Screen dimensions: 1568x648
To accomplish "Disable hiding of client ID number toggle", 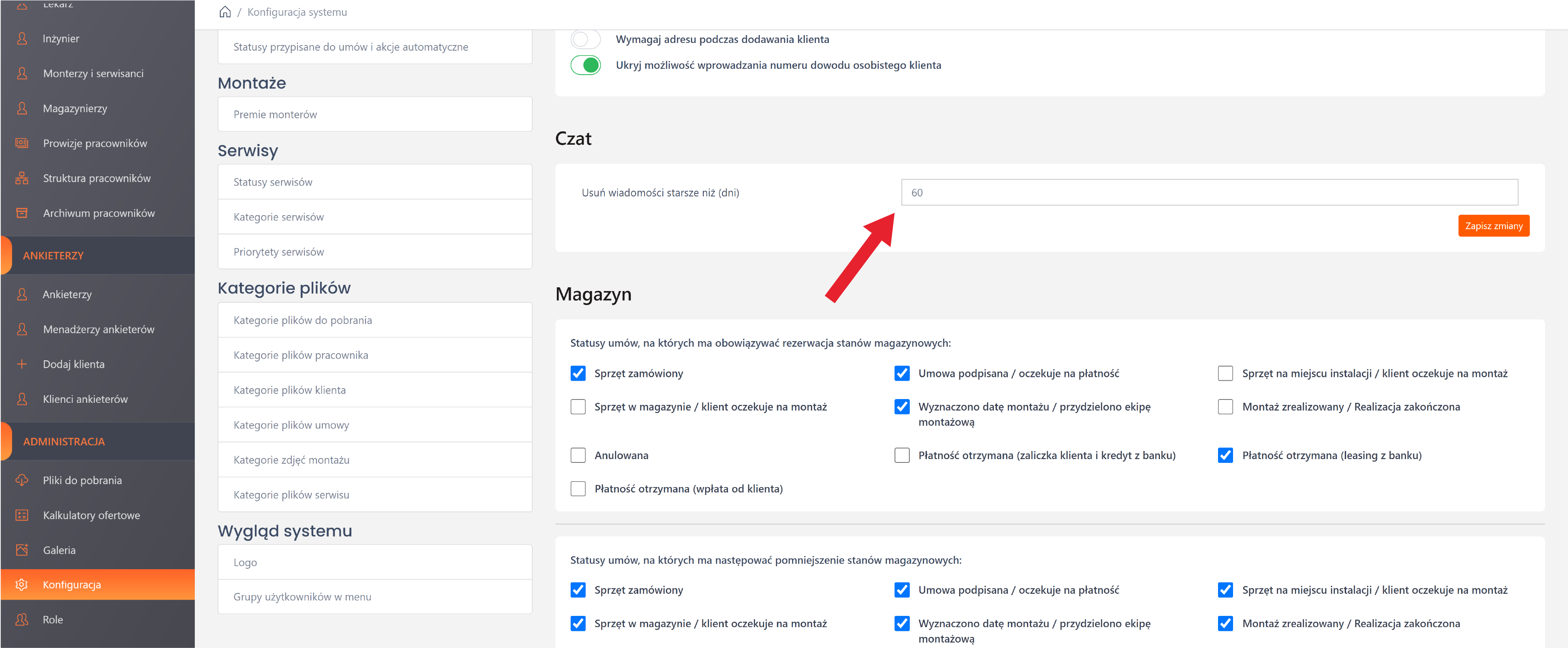I will 585,65.
